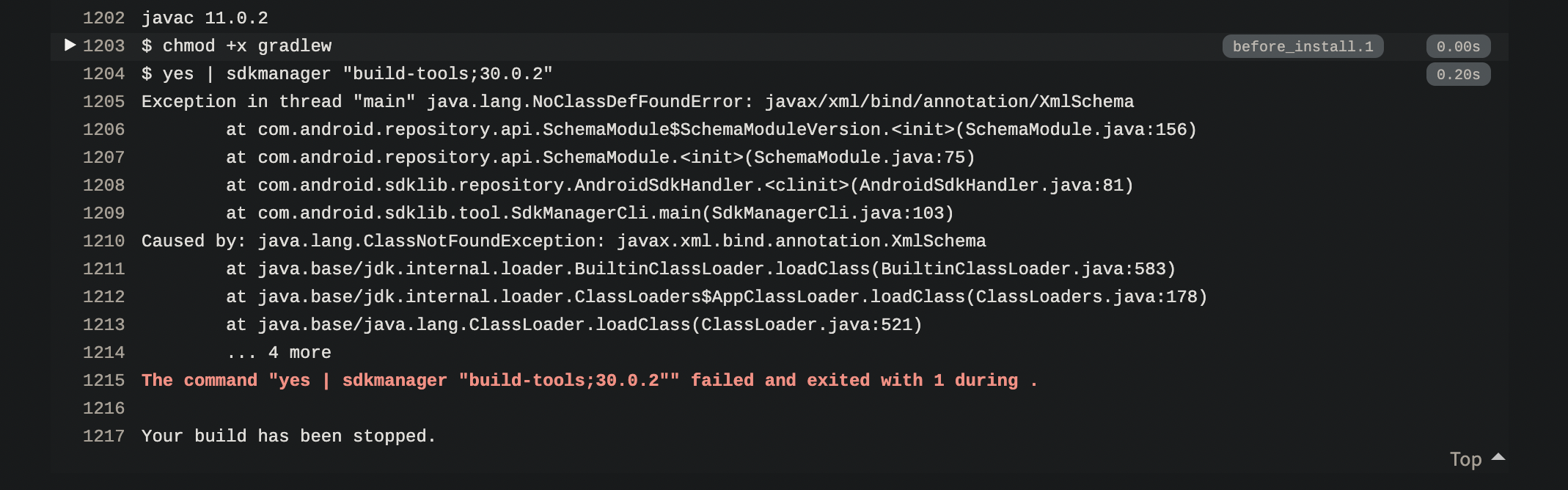Select line number 1205
This screenshot has width=1568, height=490.
(103, 102)
